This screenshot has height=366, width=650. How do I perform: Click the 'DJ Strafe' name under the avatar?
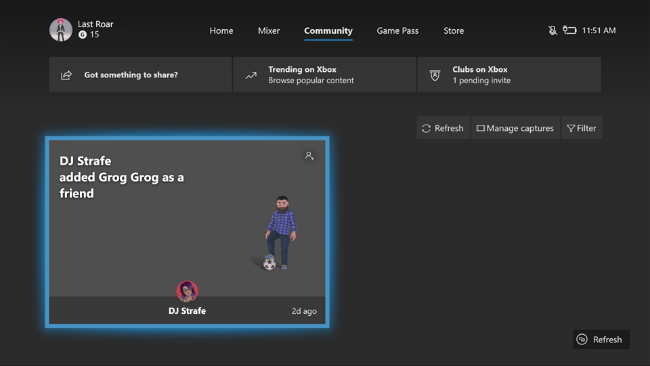pyautogui.click(x=187, y=311)
